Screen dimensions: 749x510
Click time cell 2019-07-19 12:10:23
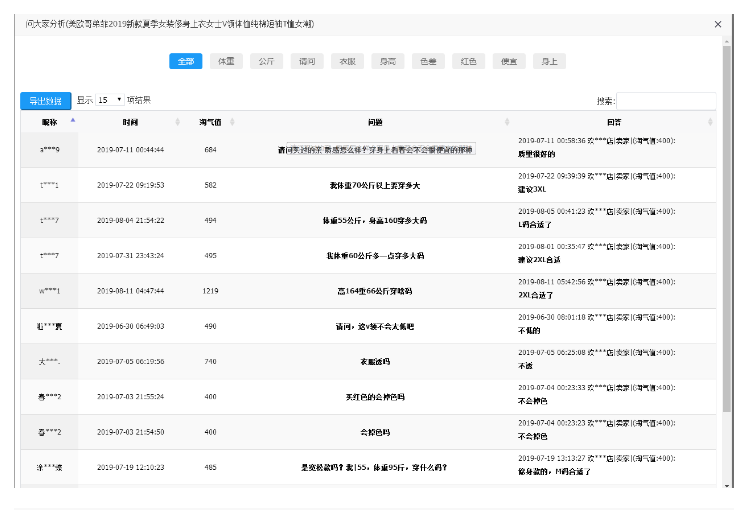tap(130, 468)
